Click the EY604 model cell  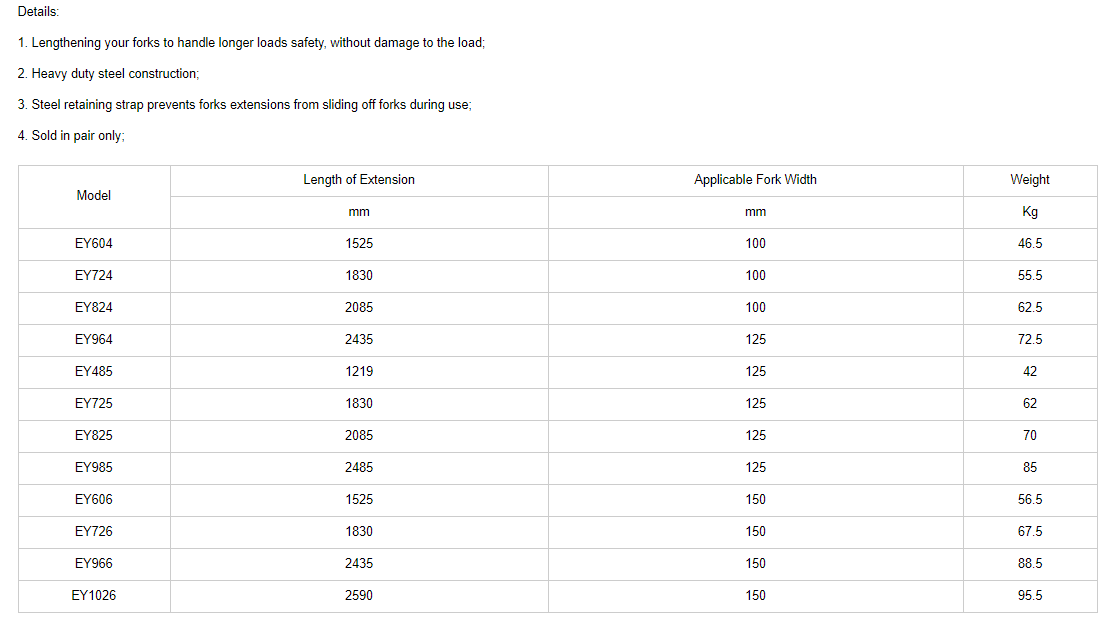pyautogui.click(x=94, y=244)
